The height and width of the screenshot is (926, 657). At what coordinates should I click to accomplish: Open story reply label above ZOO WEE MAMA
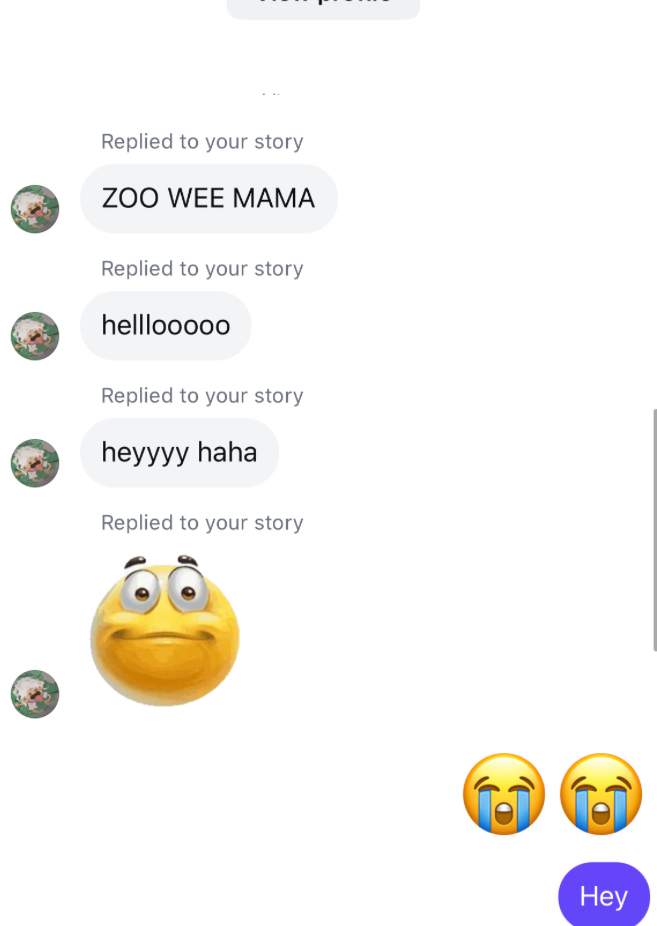(x=202, y=142)
